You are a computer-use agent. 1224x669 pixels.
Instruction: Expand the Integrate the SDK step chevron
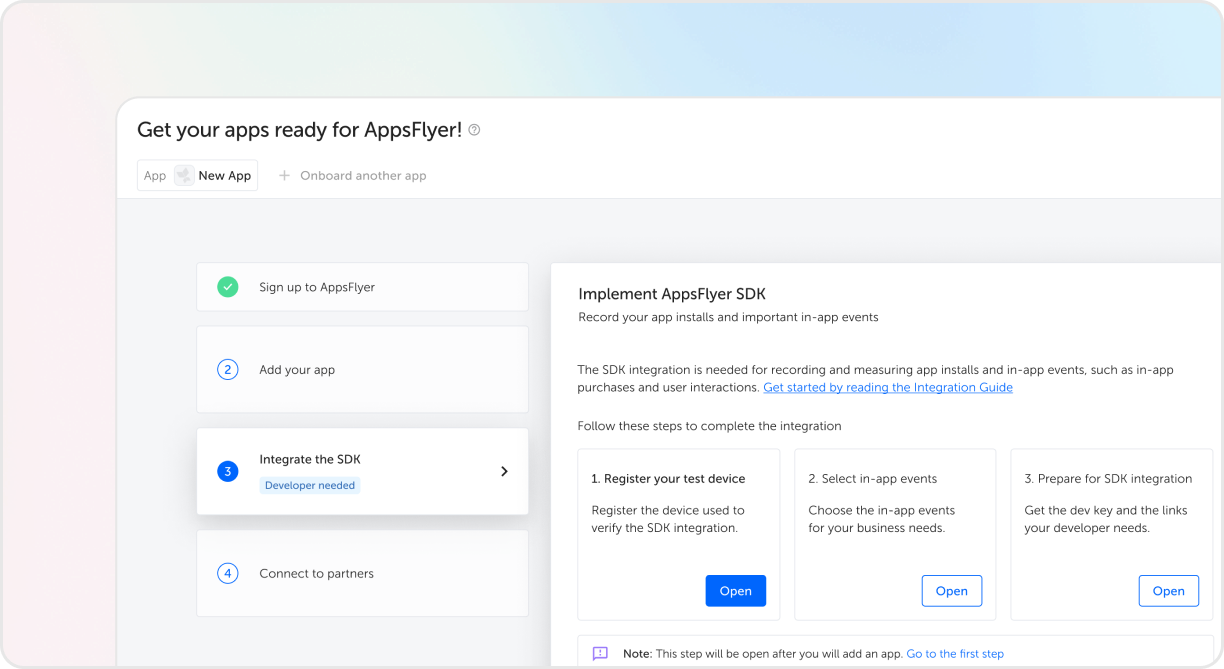[504, 471]
